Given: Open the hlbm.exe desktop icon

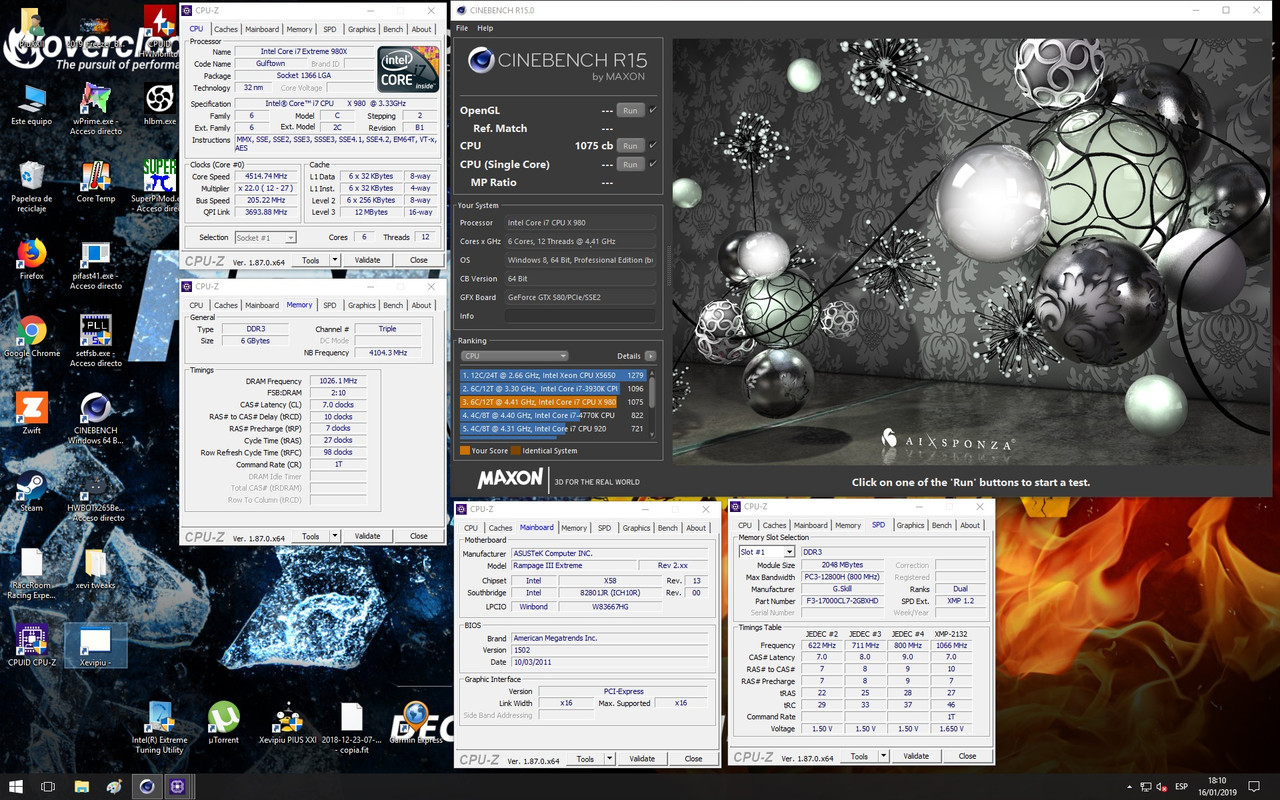Looking at the screenshot, I should (x=159, y=105).
